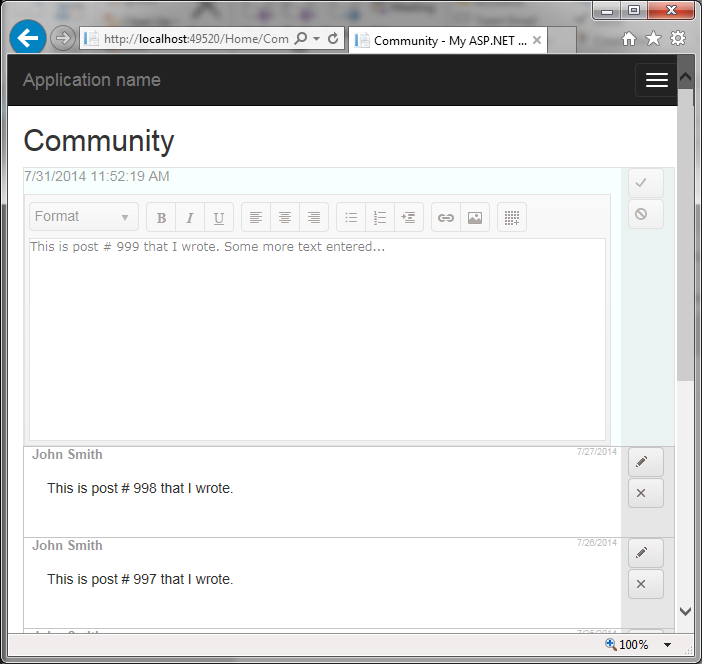Open the address bar autocomplete dropdown arrow
703x664 pixels.
[x=317, y=39]
